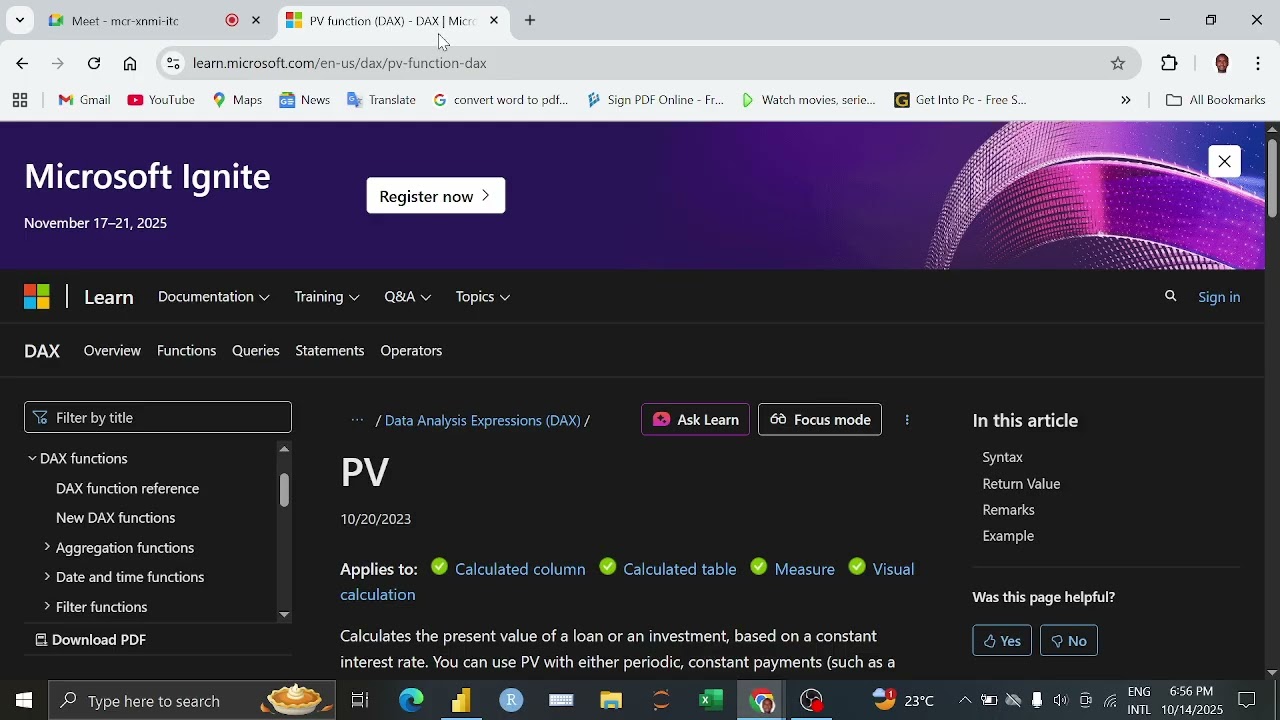Expand the Training menu
This screenshot has height=720, width=1280.
tap(327, 297)
